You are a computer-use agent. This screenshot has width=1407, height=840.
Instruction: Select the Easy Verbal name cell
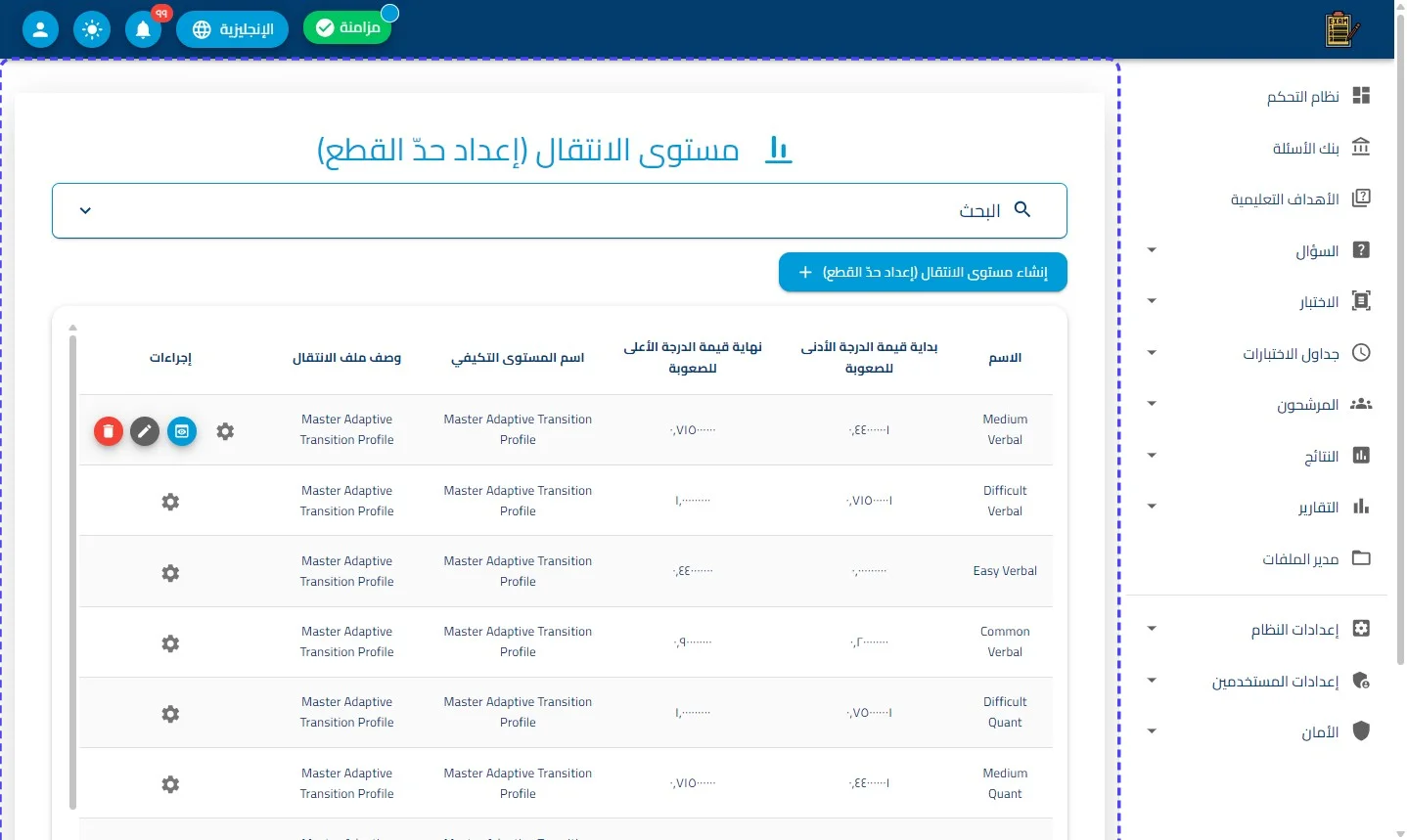coord(1005,571)
